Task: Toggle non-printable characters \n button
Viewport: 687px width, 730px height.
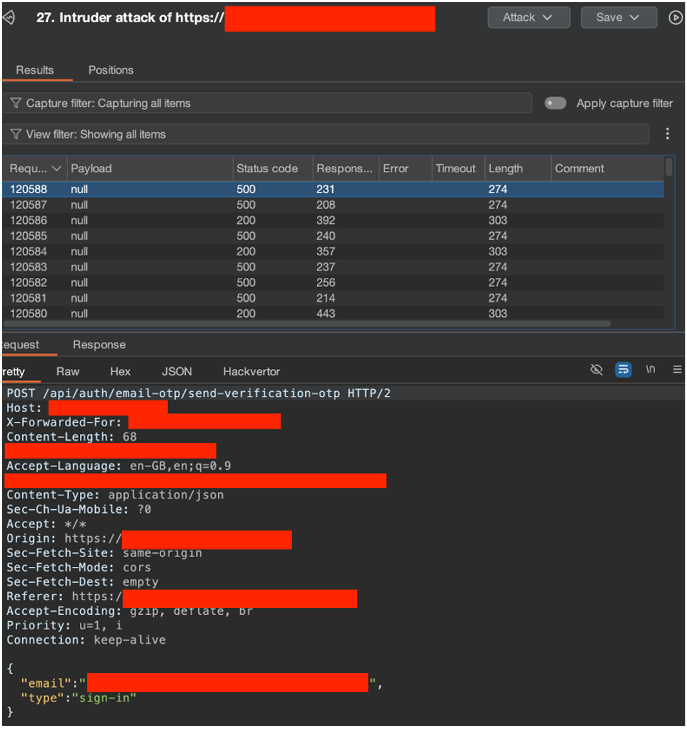Action: pos(650,370)
